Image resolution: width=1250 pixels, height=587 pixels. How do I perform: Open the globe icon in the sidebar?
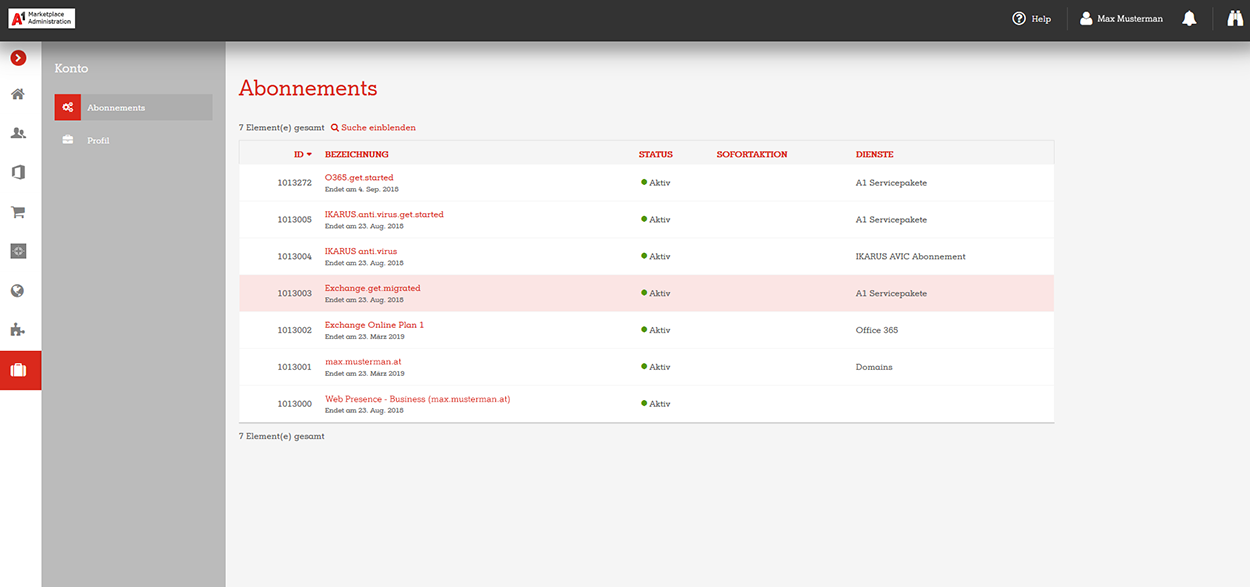coord(18,291)
